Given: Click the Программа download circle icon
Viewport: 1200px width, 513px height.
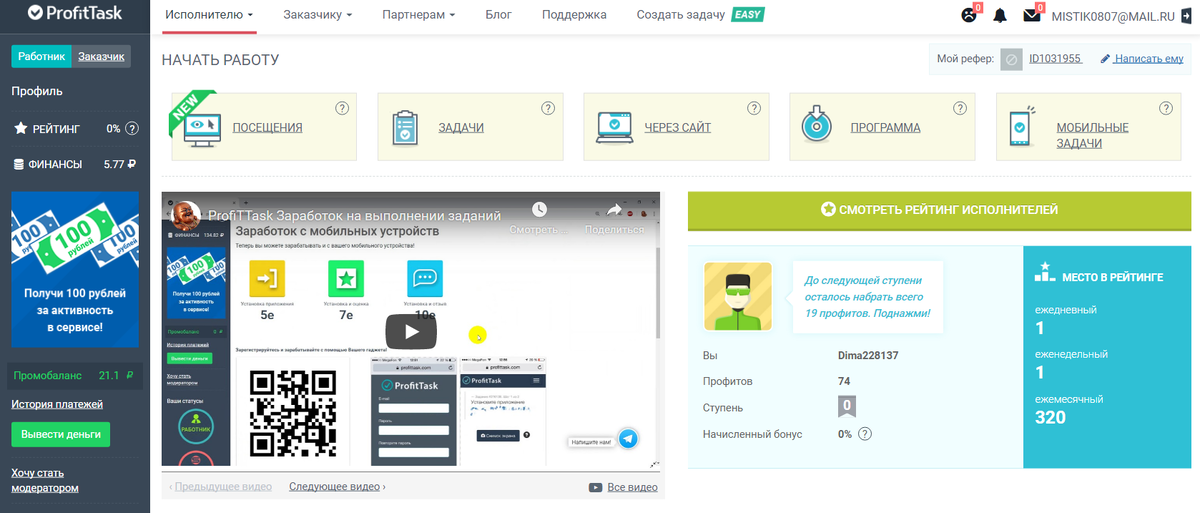Looking at the screenshot, I should 817,125.
